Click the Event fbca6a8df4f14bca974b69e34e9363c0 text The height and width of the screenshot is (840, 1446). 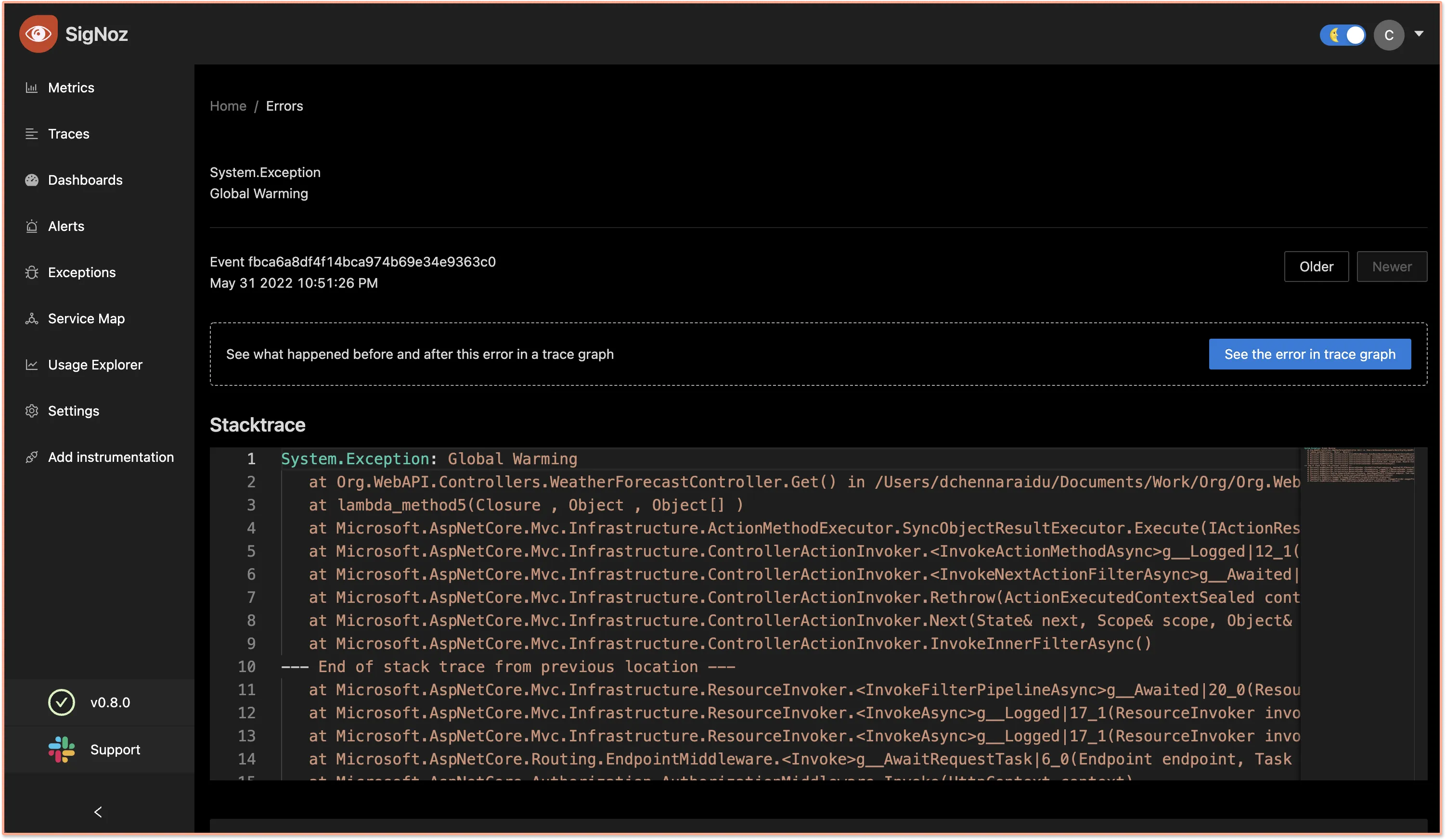click(352, 261)
